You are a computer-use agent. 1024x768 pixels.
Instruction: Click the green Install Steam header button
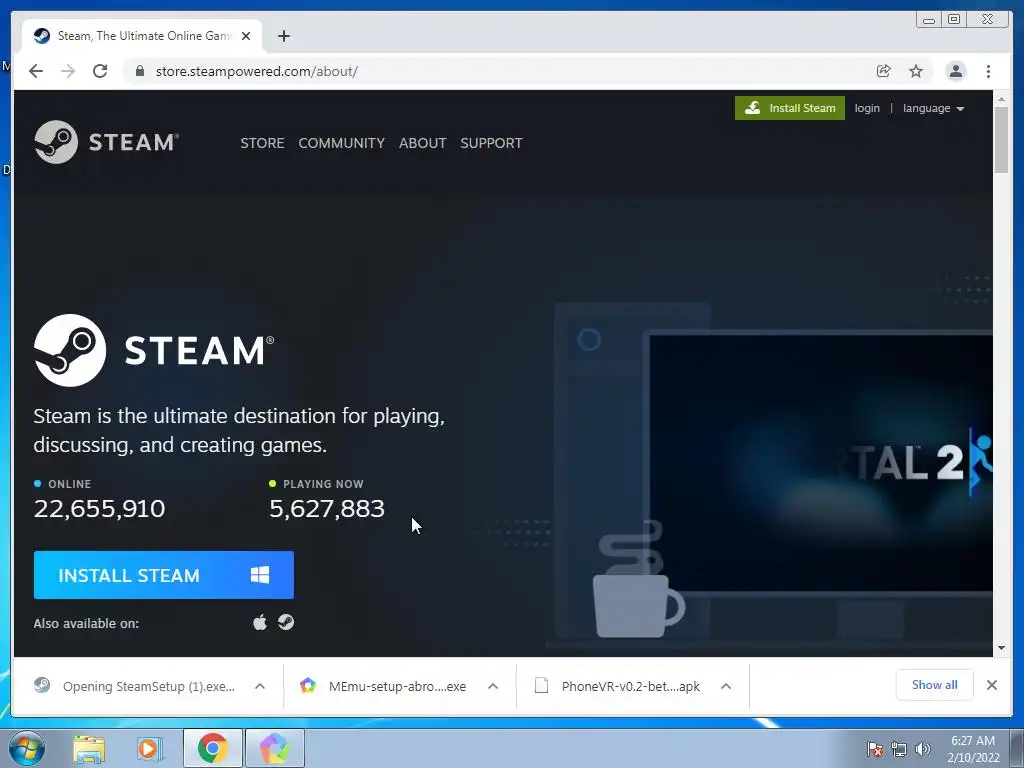[790, 108]
